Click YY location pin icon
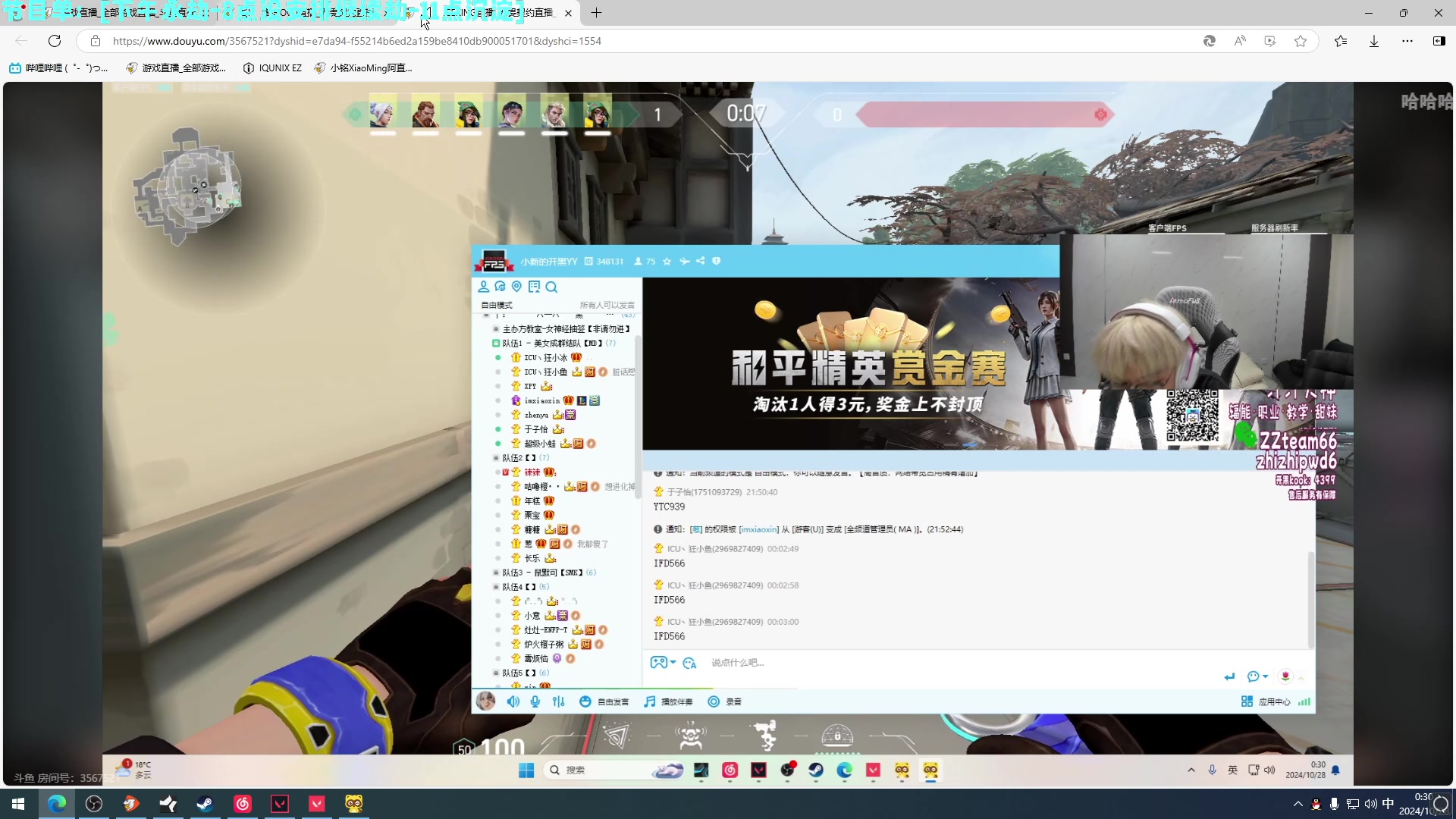 pos(516,287)
